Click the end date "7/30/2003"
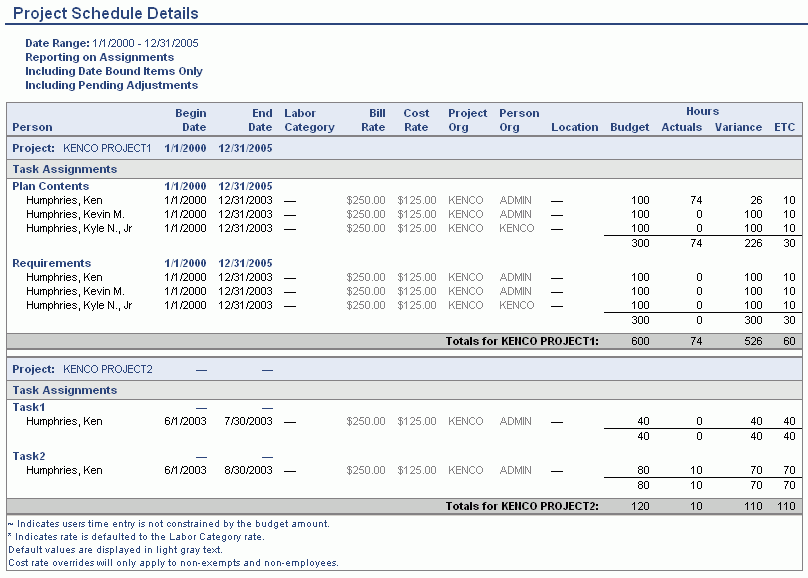The width and height of the screenshot is (808, 578). click(248, 421)
